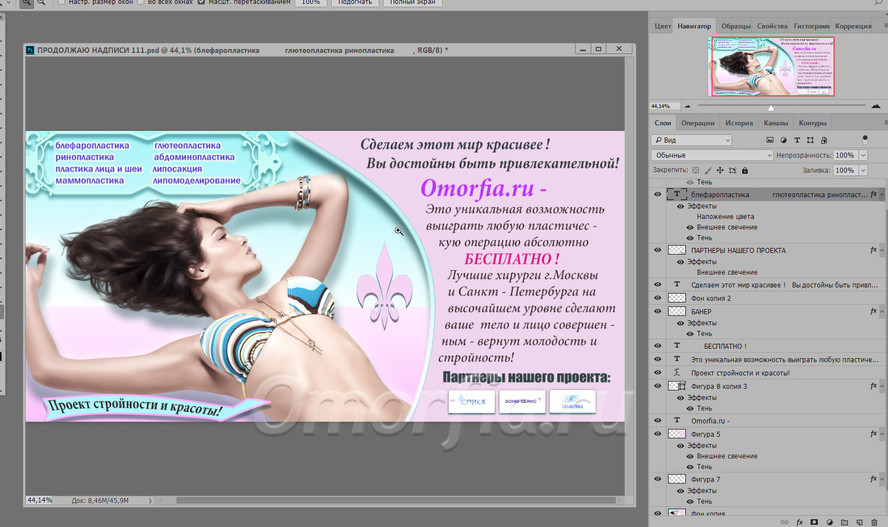Create new adjustment layer icon
The width and height of the screenshot is (888, 527).
[x=829, y=522]
